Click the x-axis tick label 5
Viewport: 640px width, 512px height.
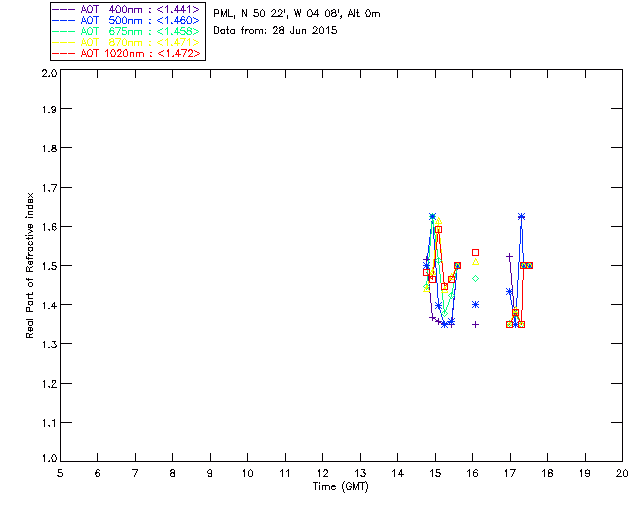(60, 473)
